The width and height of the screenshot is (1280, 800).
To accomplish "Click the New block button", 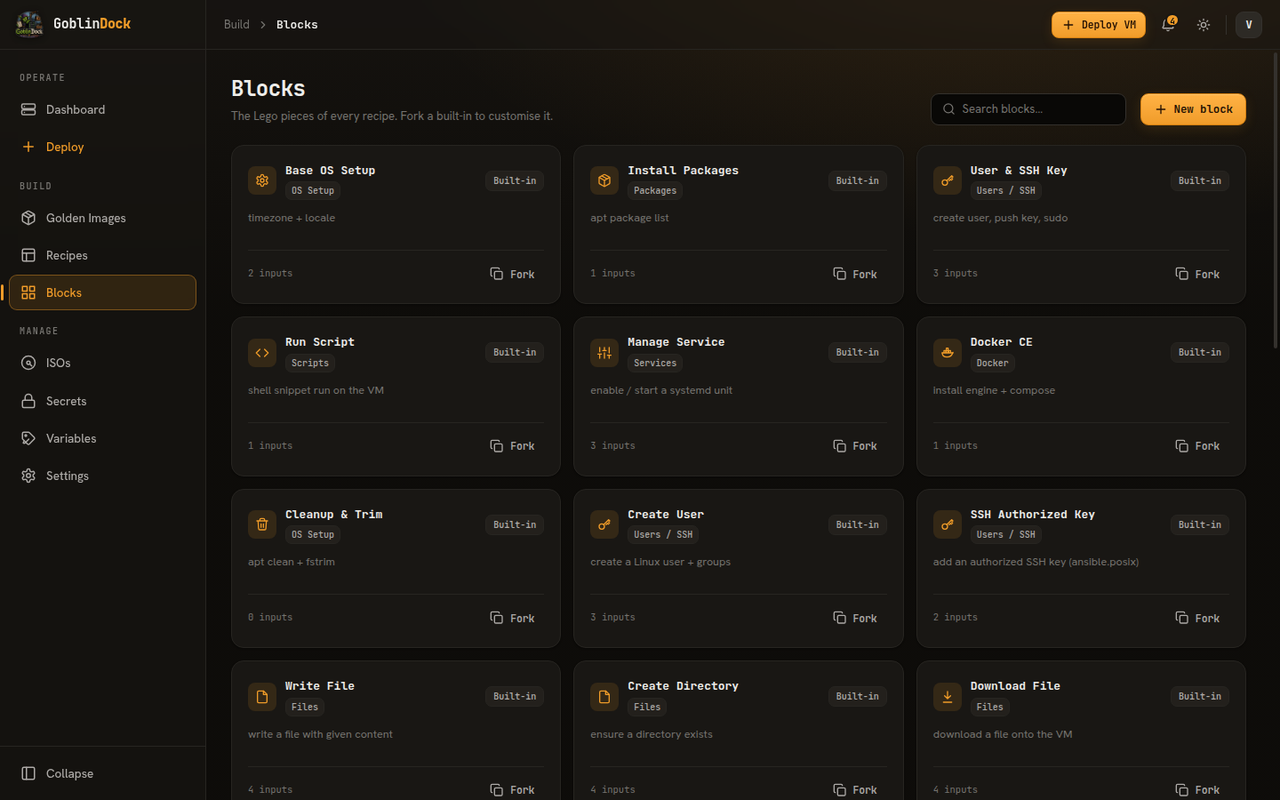I will [x=1193, y=109].
